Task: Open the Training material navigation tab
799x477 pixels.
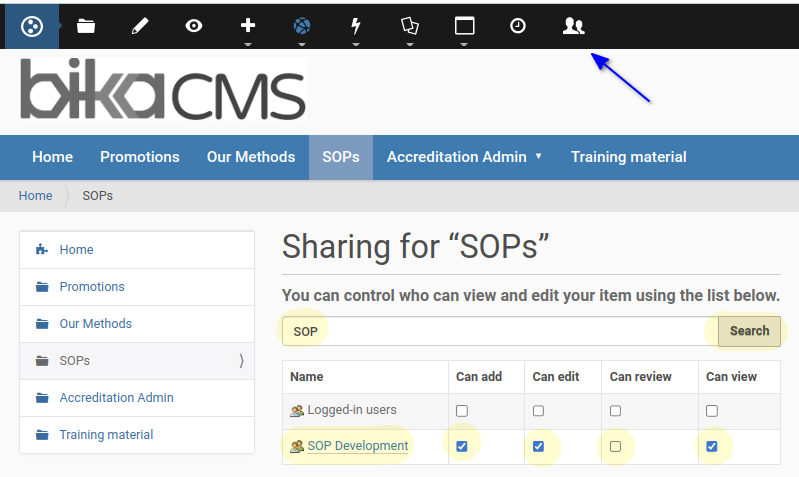Action: (628, 157)
